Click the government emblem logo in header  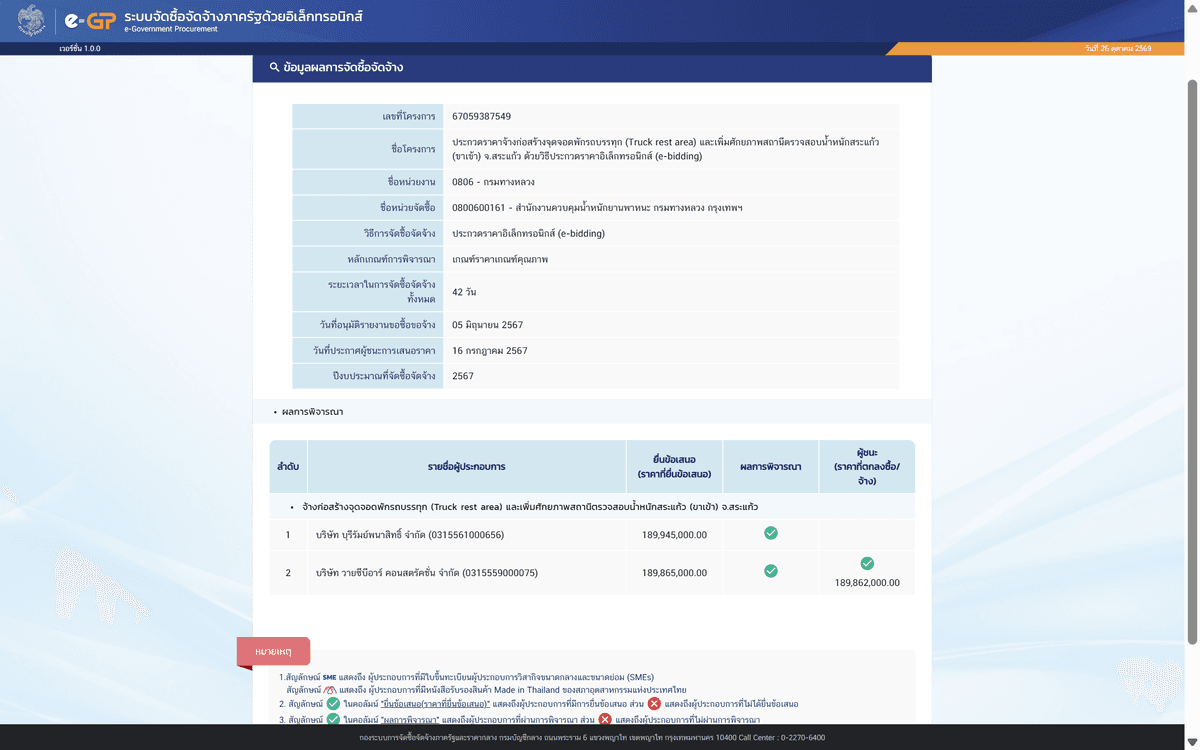click(x=32, y=19)
